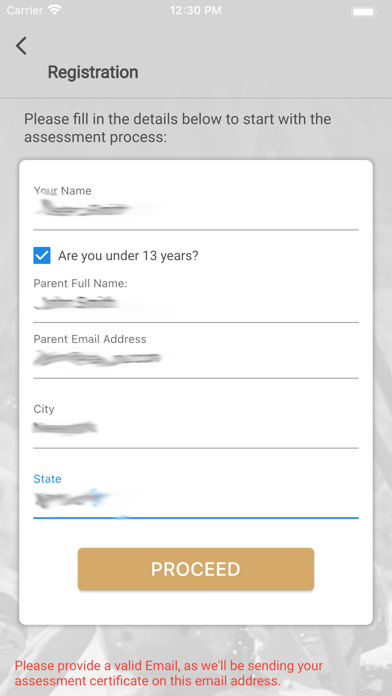Tap the 12:30 PM clock

coord(196,11)
